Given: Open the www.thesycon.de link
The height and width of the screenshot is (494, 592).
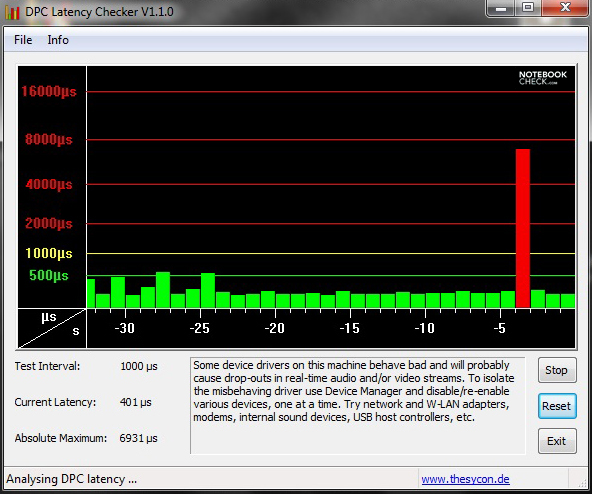Looking at the screenshot, I should (x=466, y=479).
